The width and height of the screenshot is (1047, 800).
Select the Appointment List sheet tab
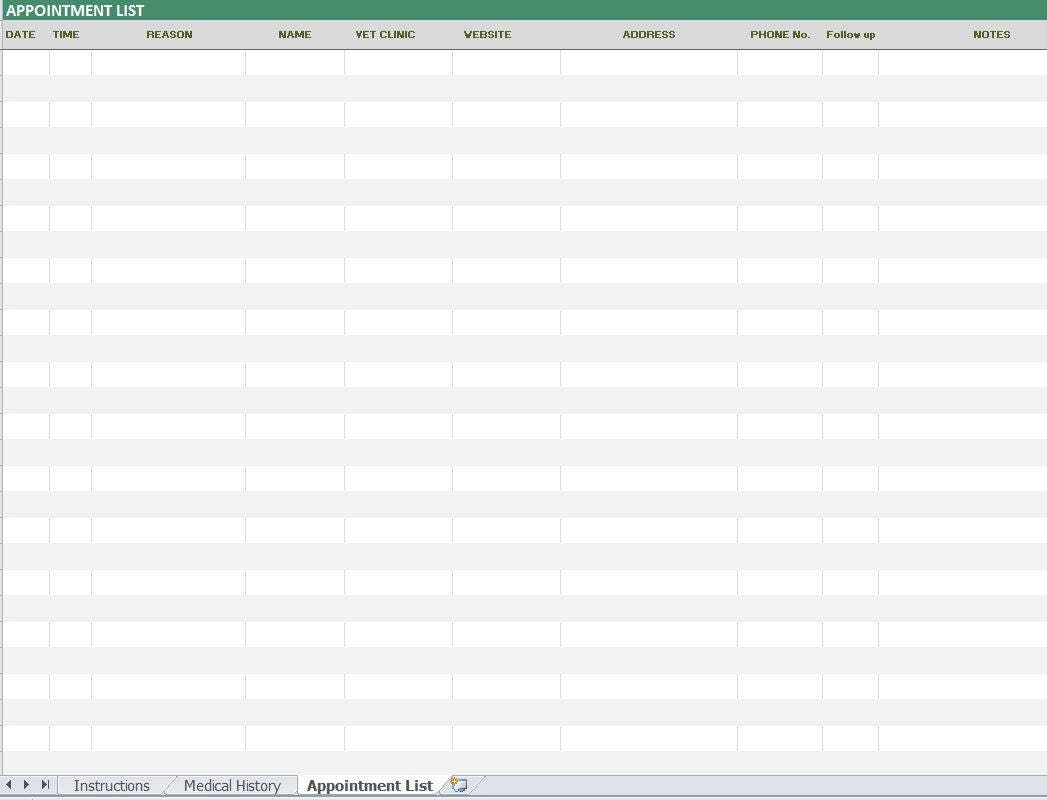click(369, 785)
